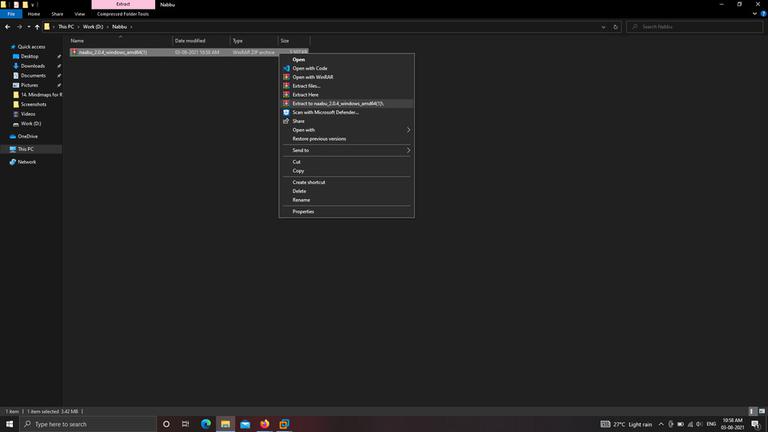The width and height of the screenshot is (768, 432).
Task: Open address bar history dropdown
Action: coord(603,27)
